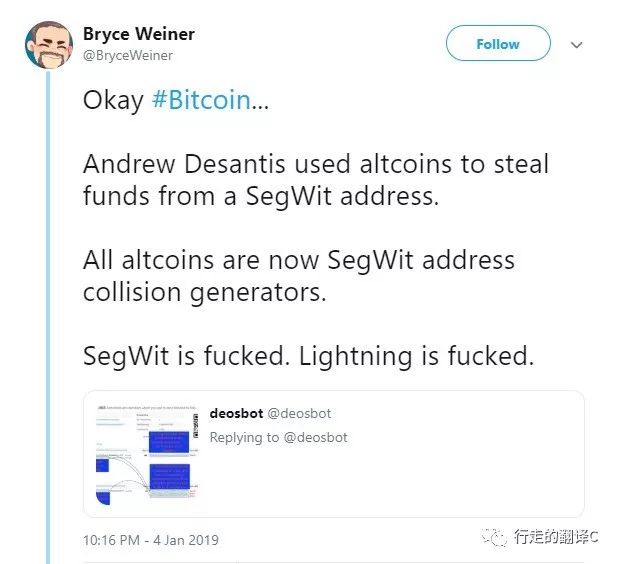Click the 'Replying to' label in the quoted tweet
This screenshot has height=564, width=618.
click(x=244, y=437)
